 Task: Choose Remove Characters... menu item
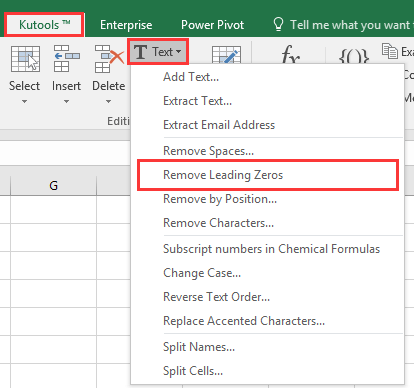coord(268,223)
